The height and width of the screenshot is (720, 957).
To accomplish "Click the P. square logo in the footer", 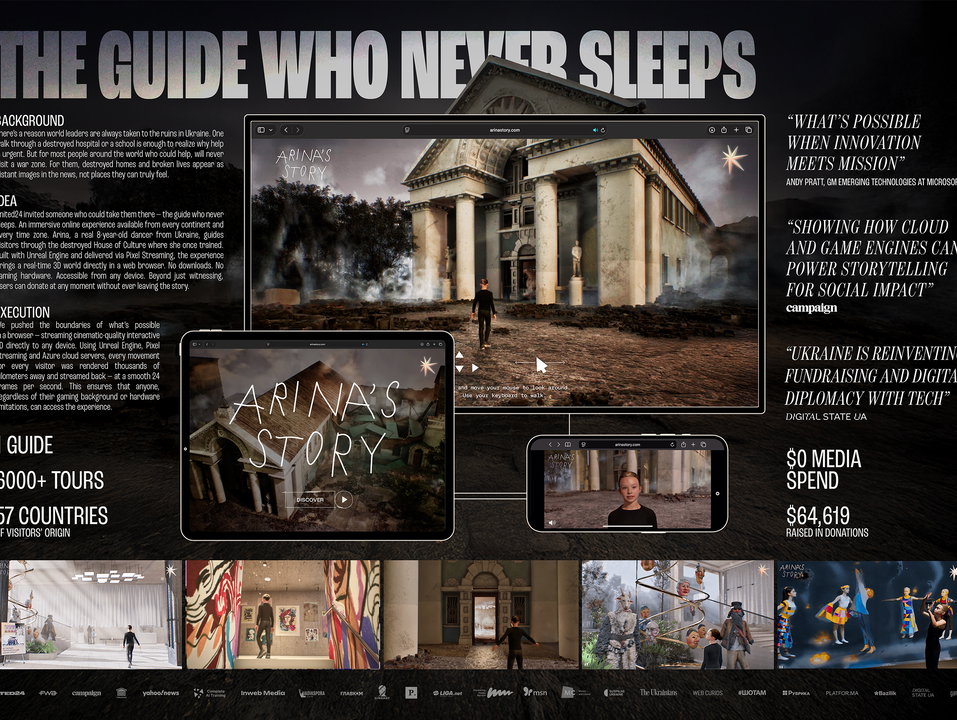I will 411,693.
